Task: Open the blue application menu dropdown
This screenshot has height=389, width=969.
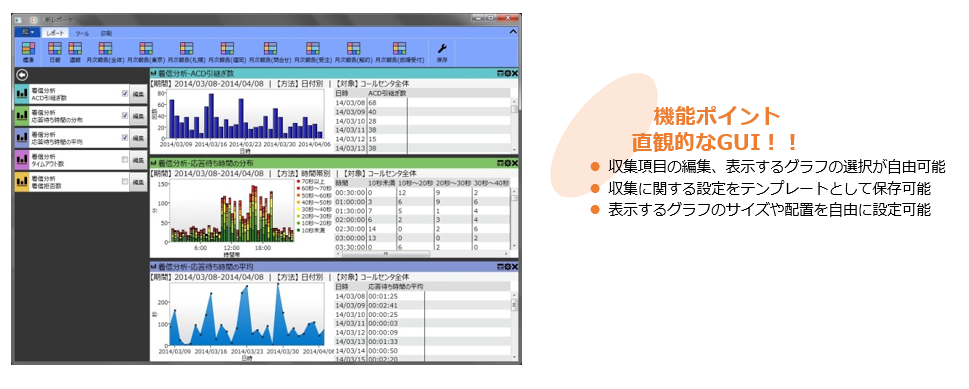Action: click(x=28, y=32)
